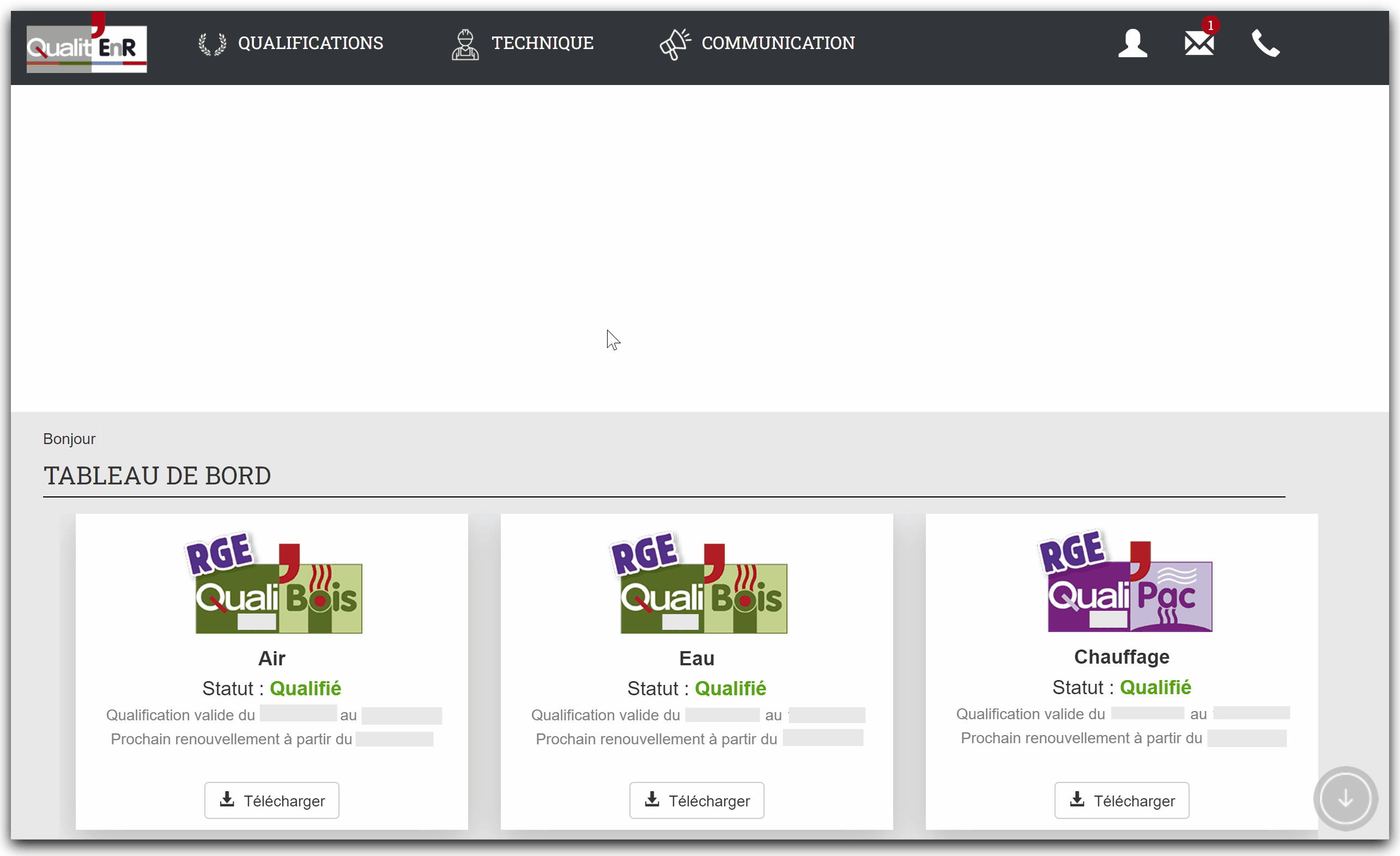
Task: Click the megaphone icon beside Communication
Action: click(x=675, y=44)
